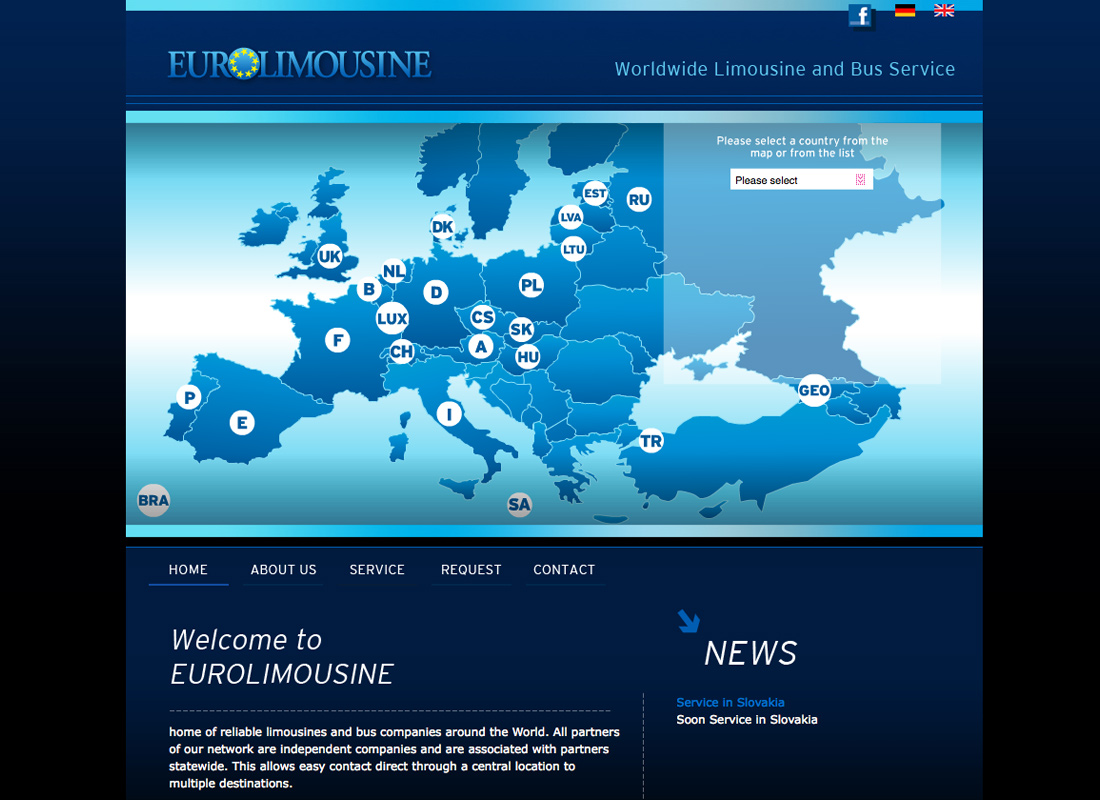
Task: Select the EST marker for Estonia
Action: [595, 193]
